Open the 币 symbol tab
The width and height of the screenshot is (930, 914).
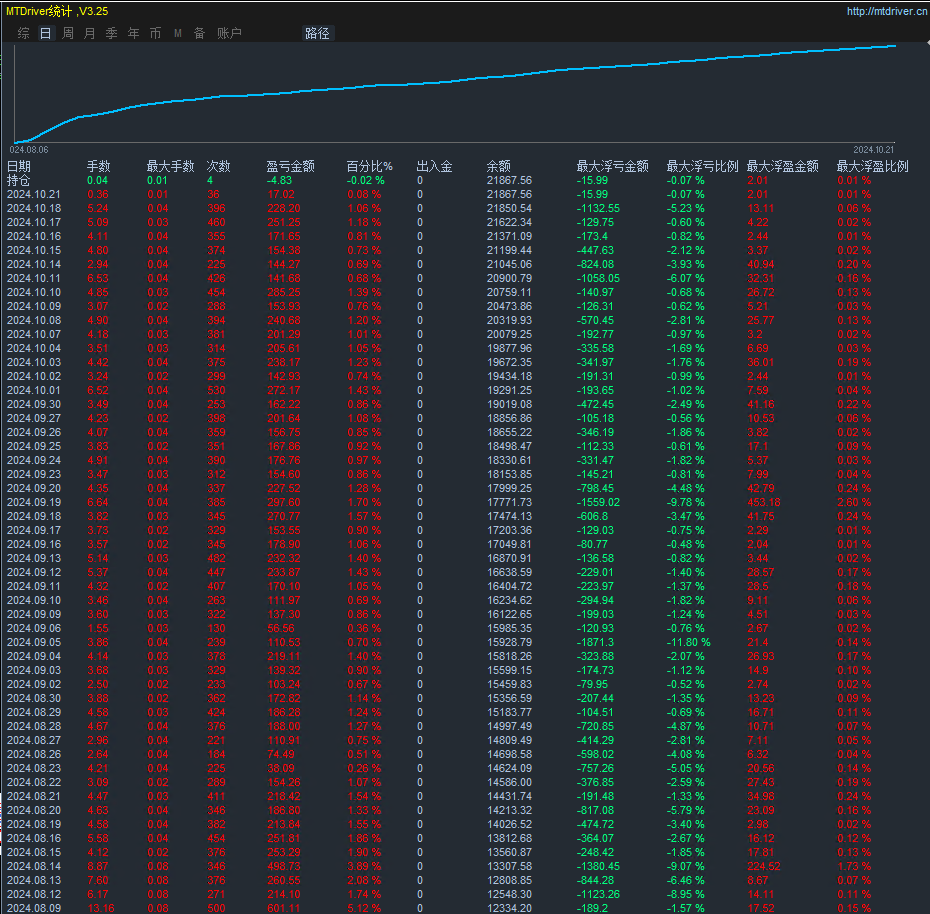point(155,33)
